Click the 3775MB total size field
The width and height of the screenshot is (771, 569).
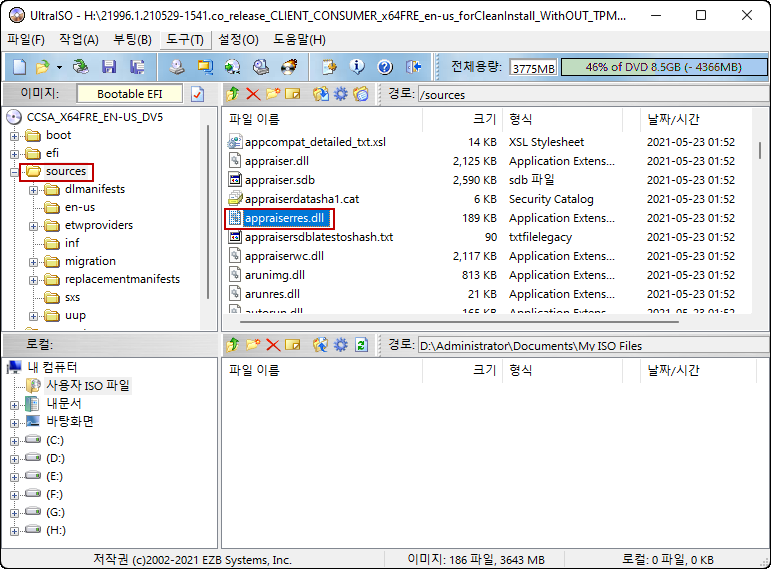pyautogui.click(x=533, y=68)
